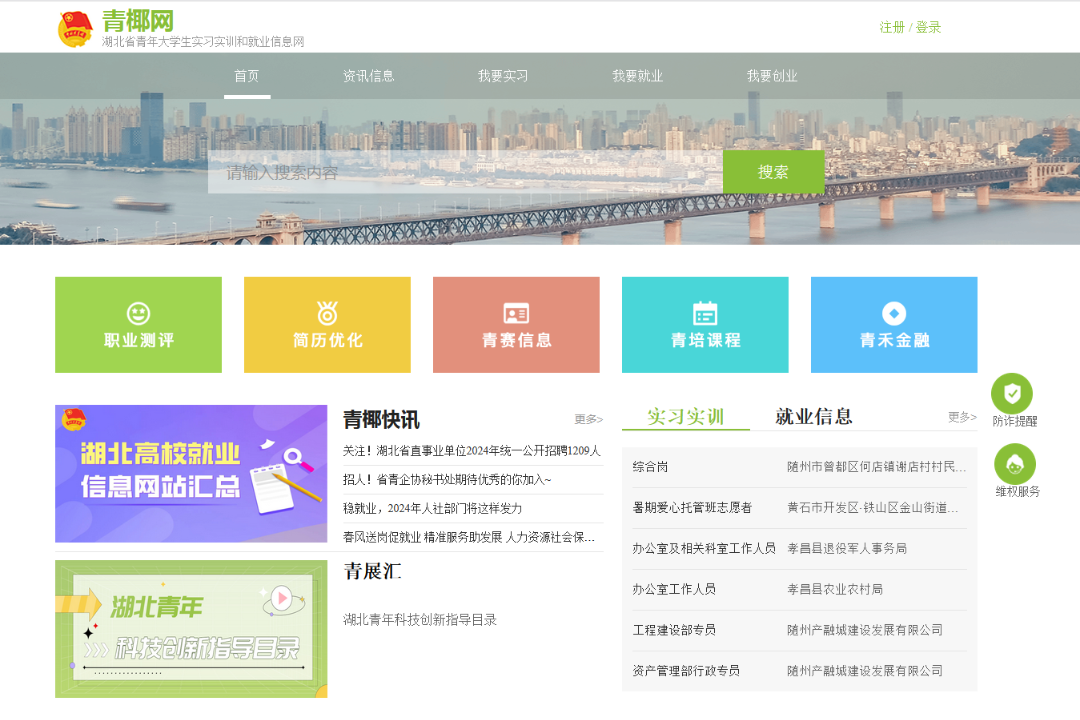Open the 暑期爱心托管班志愿者 listing
The height and width of the screenshot is (720, 1080).
[692, 507]
